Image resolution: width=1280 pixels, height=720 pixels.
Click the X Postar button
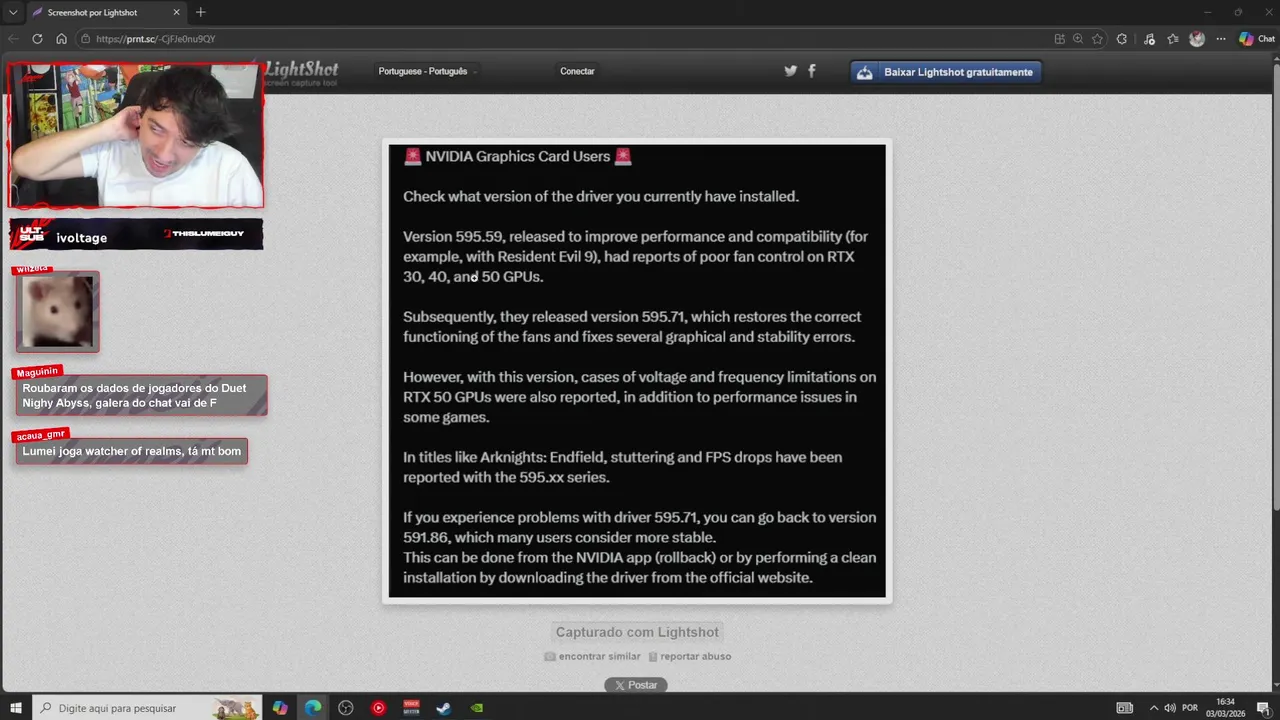coord(636,685)
